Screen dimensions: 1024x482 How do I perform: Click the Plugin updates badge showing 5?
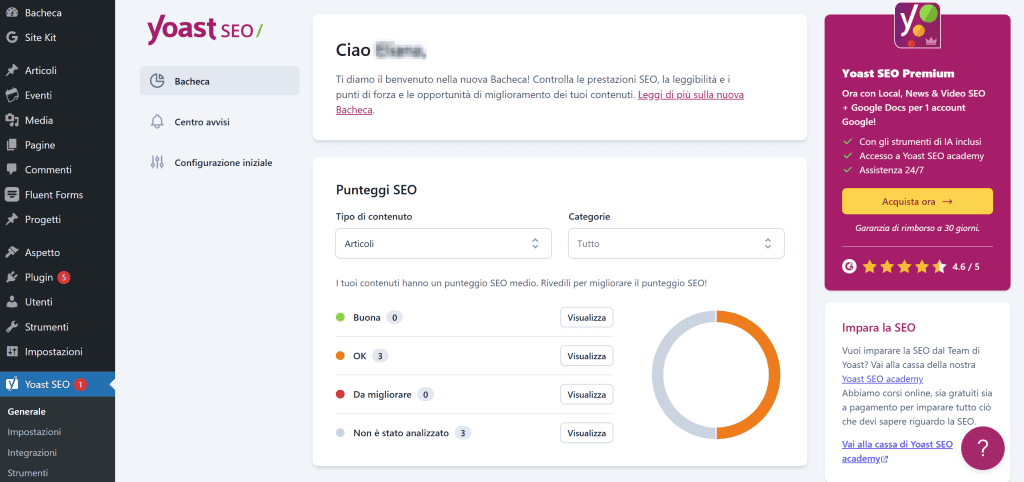[63, 277]
